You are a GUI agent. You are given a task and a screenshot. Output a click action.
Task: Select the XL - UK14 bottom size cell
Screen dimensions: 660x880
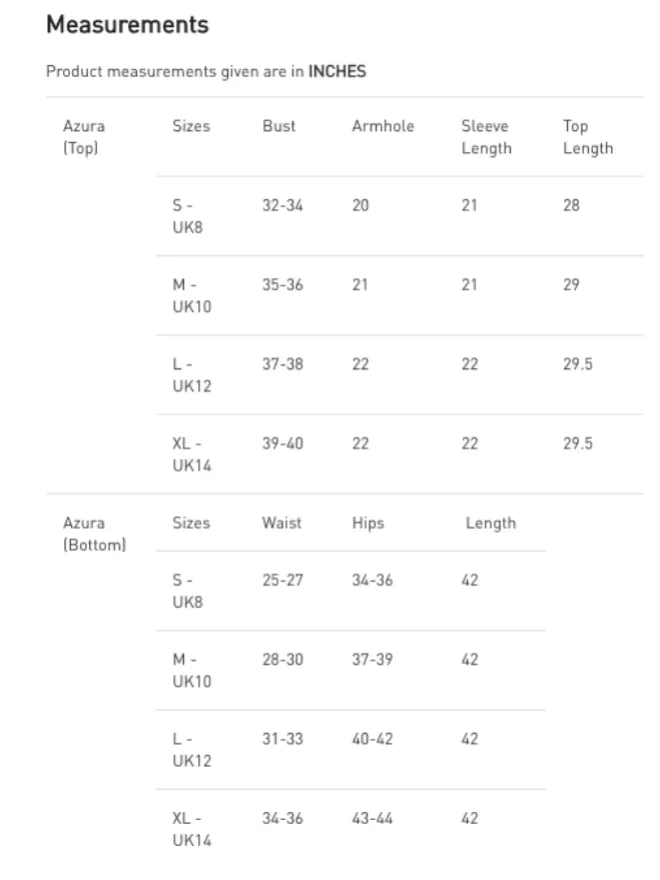coord(192,829)
